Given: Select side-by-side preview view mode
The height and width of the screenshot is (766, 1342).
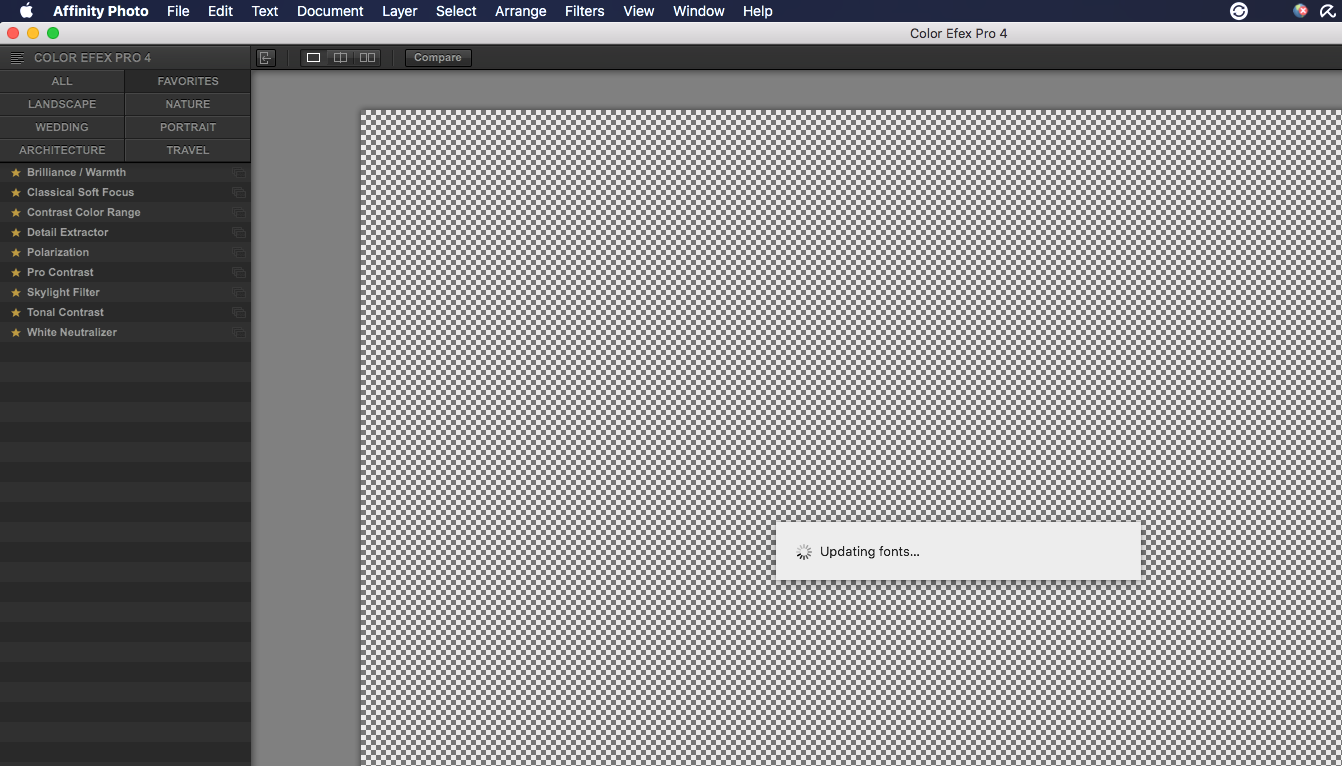Looking at the screenshot, I should (x=368, y=58).
